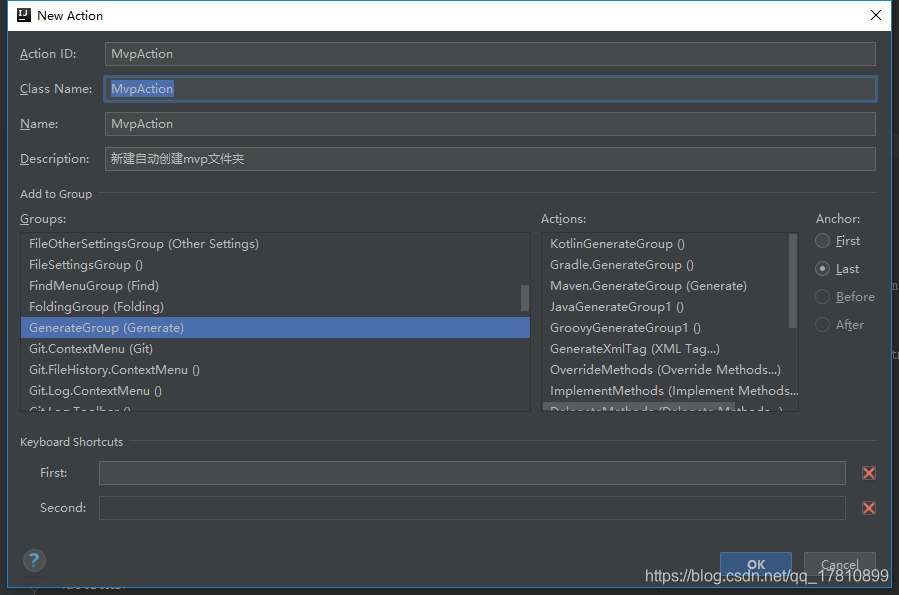Screen dimensions: 899x595
Task: Focus the Description text field
Action: (x=490, y=159)
